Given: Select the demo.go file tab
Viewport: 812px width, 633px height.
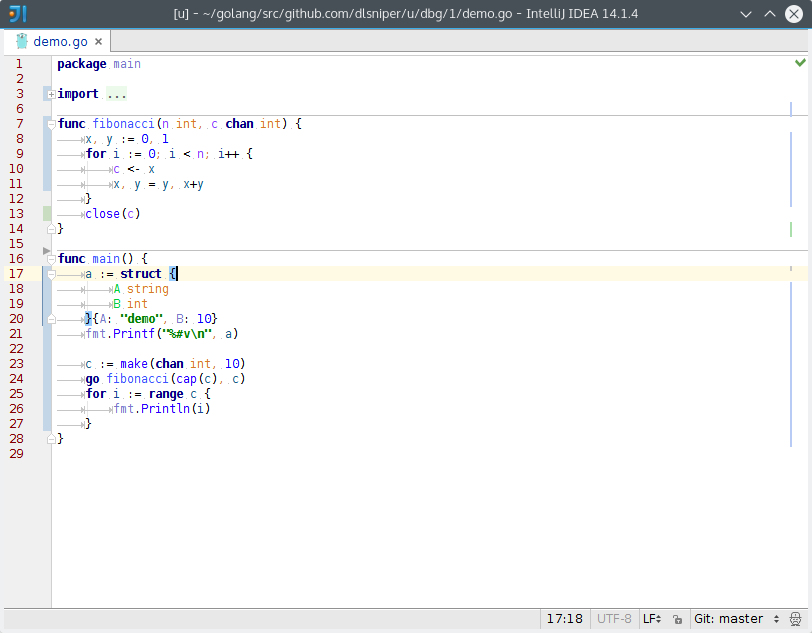Looking at the screenshot, I should pos(57,41).
